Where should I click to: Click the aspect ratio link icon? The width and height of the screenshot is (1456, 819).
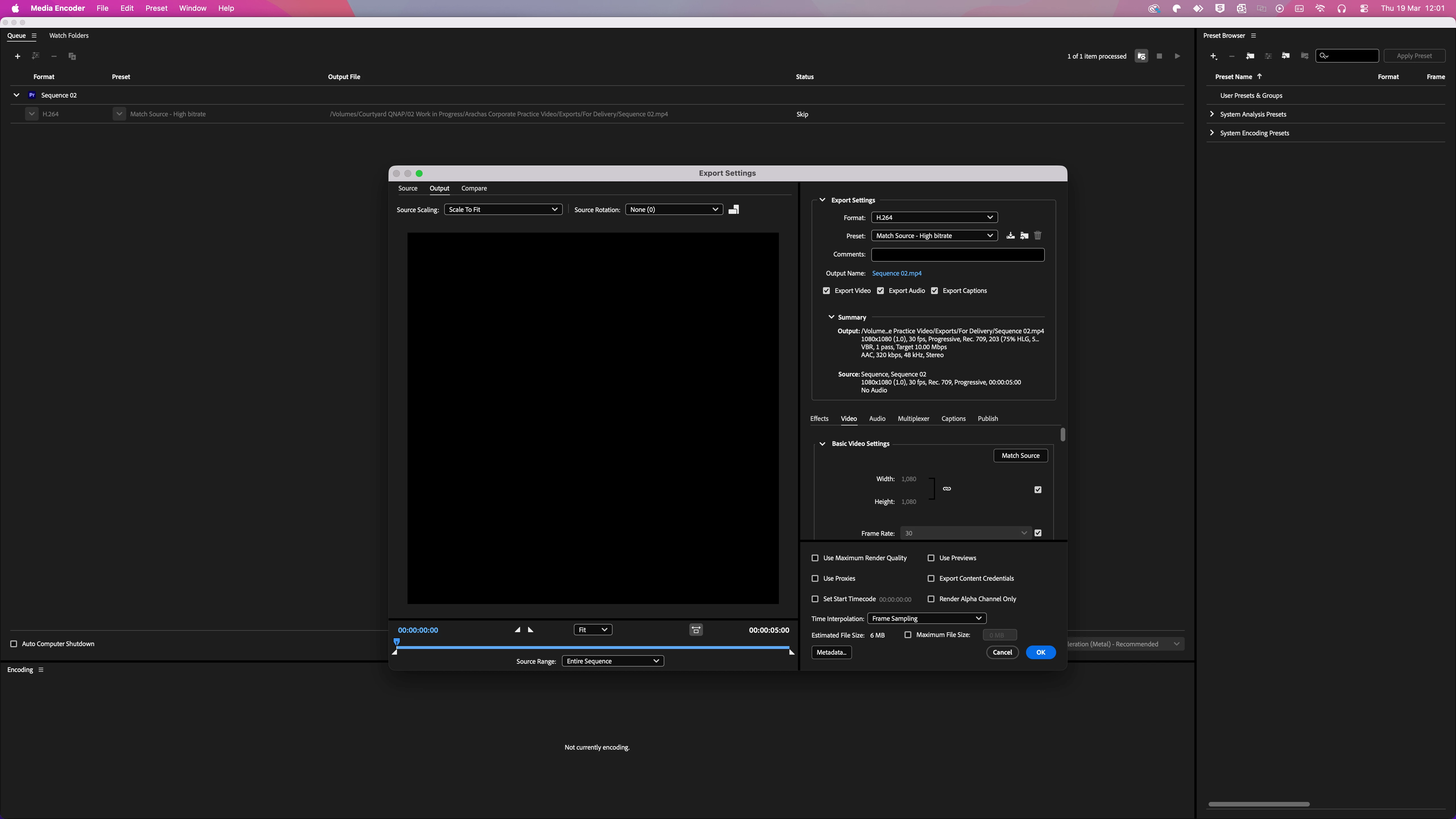click(947, 489)
